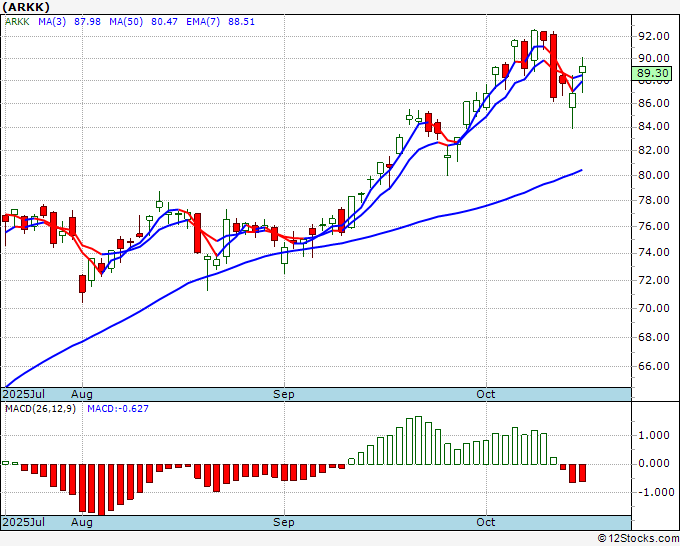The image size is (680, 546).
Task: Click the Sep label on MACD axis
Action: [x=284, y=522]
